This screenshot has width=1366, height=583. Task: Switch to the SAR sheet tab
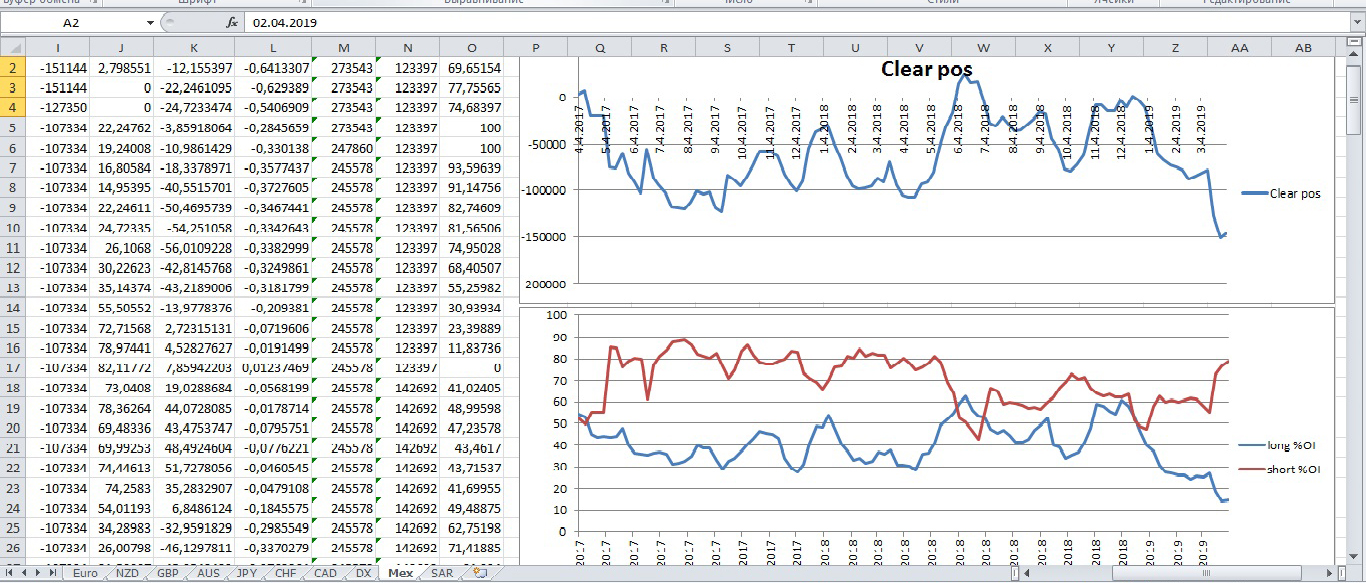441,573
